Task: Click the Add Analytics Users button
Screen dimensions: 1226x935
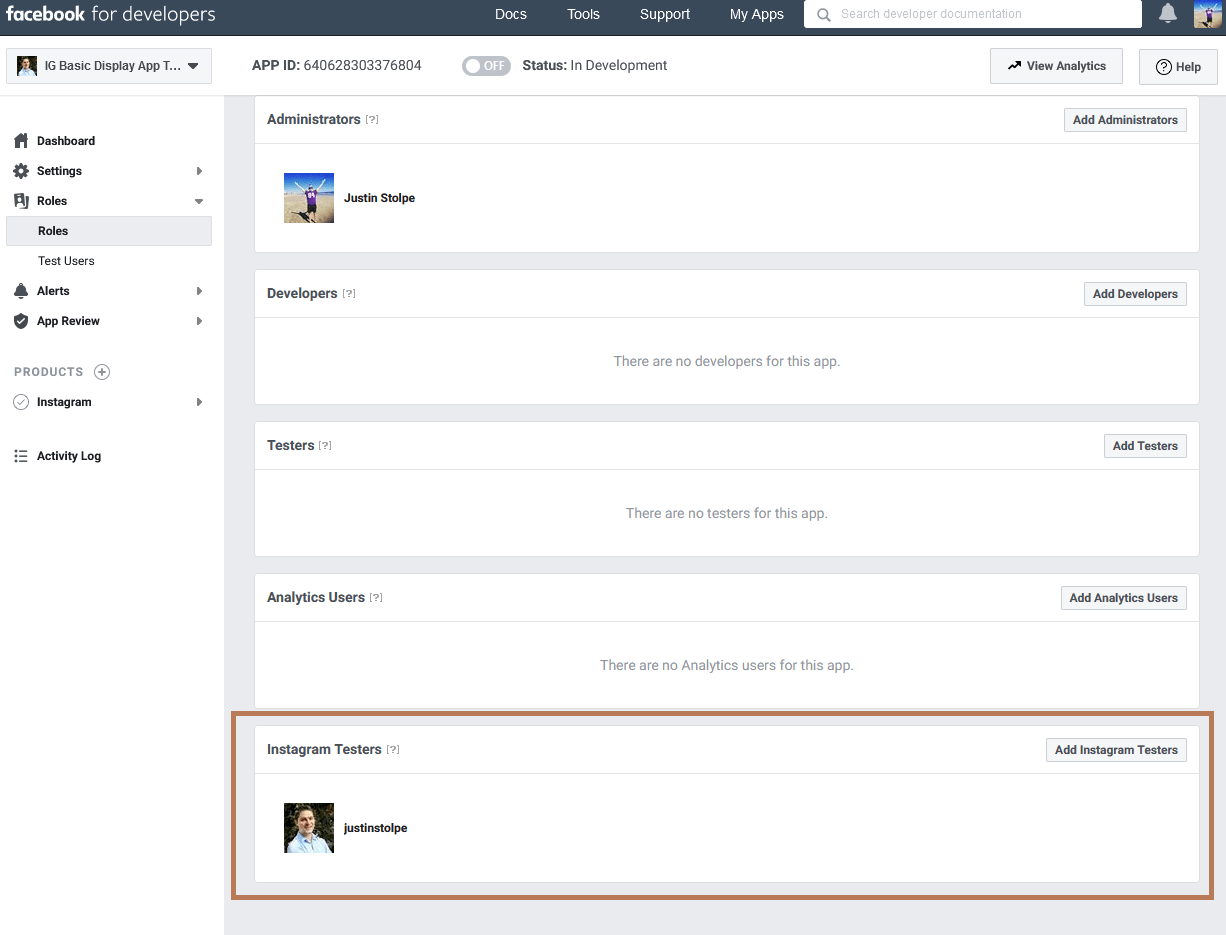Action: pos(1124,598)
